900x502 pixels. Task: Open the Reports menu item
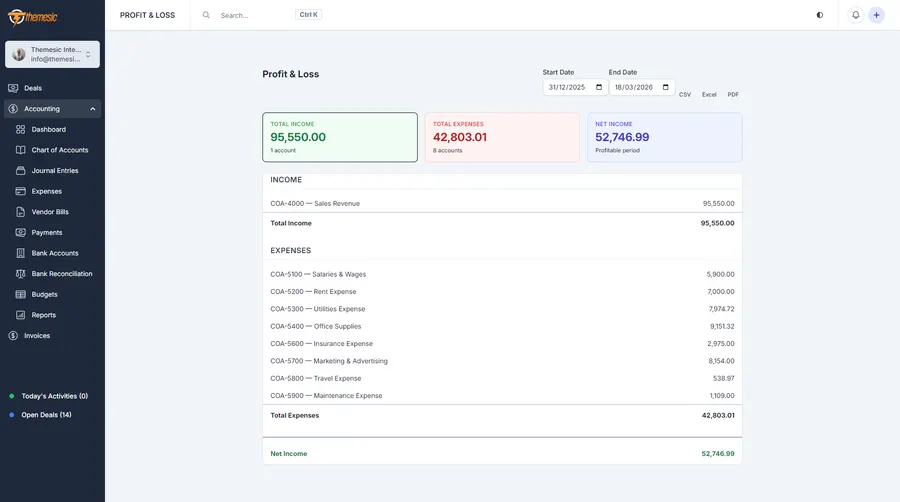(x=44, y=316)
